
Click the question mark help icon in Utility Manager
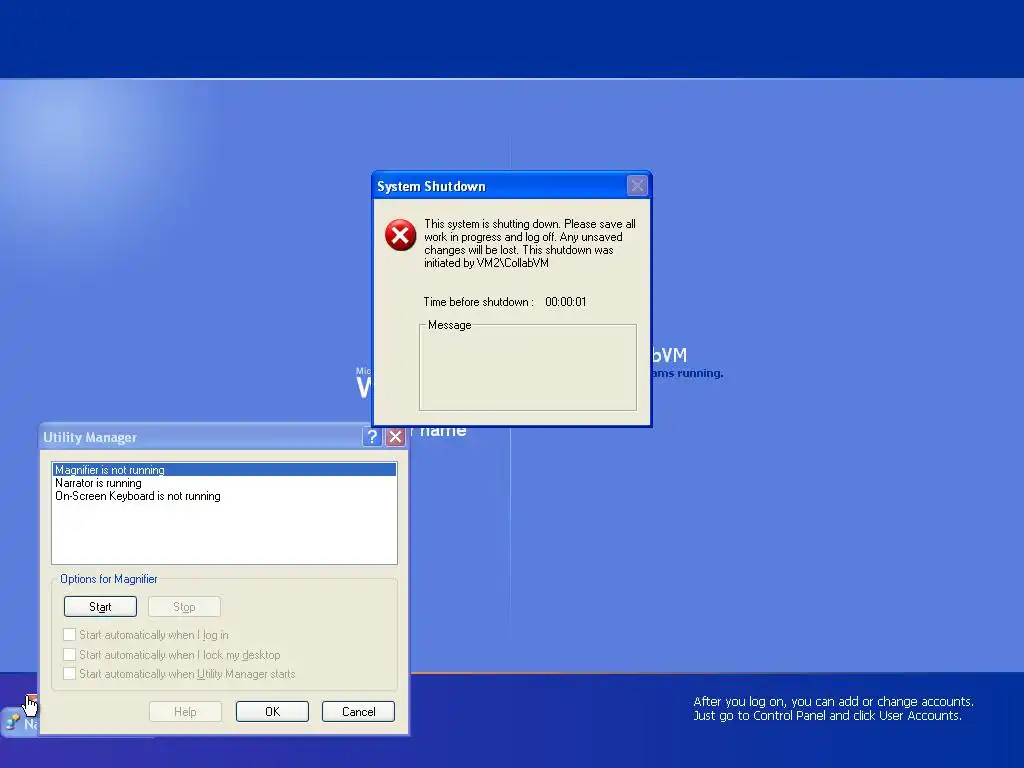(x=372, y=437)
